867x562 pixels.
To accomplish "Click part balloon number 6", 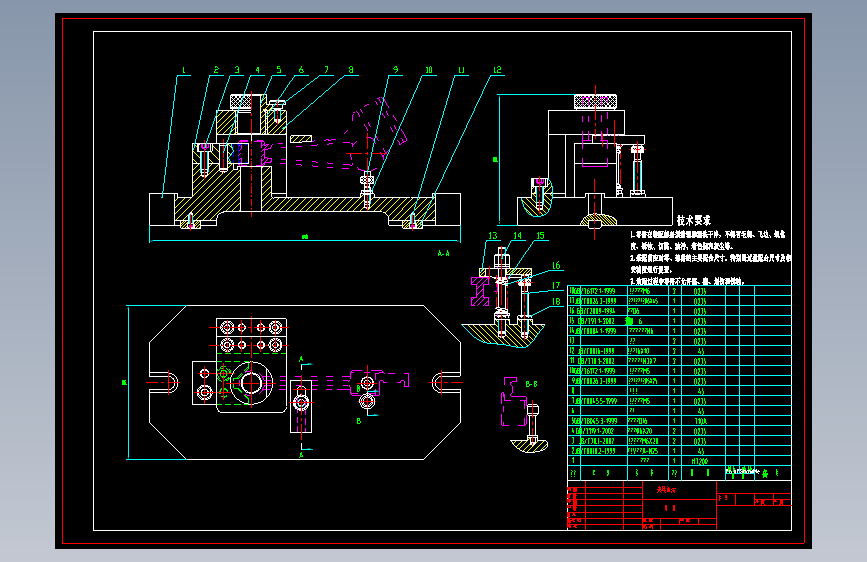I will coord(301,70).
